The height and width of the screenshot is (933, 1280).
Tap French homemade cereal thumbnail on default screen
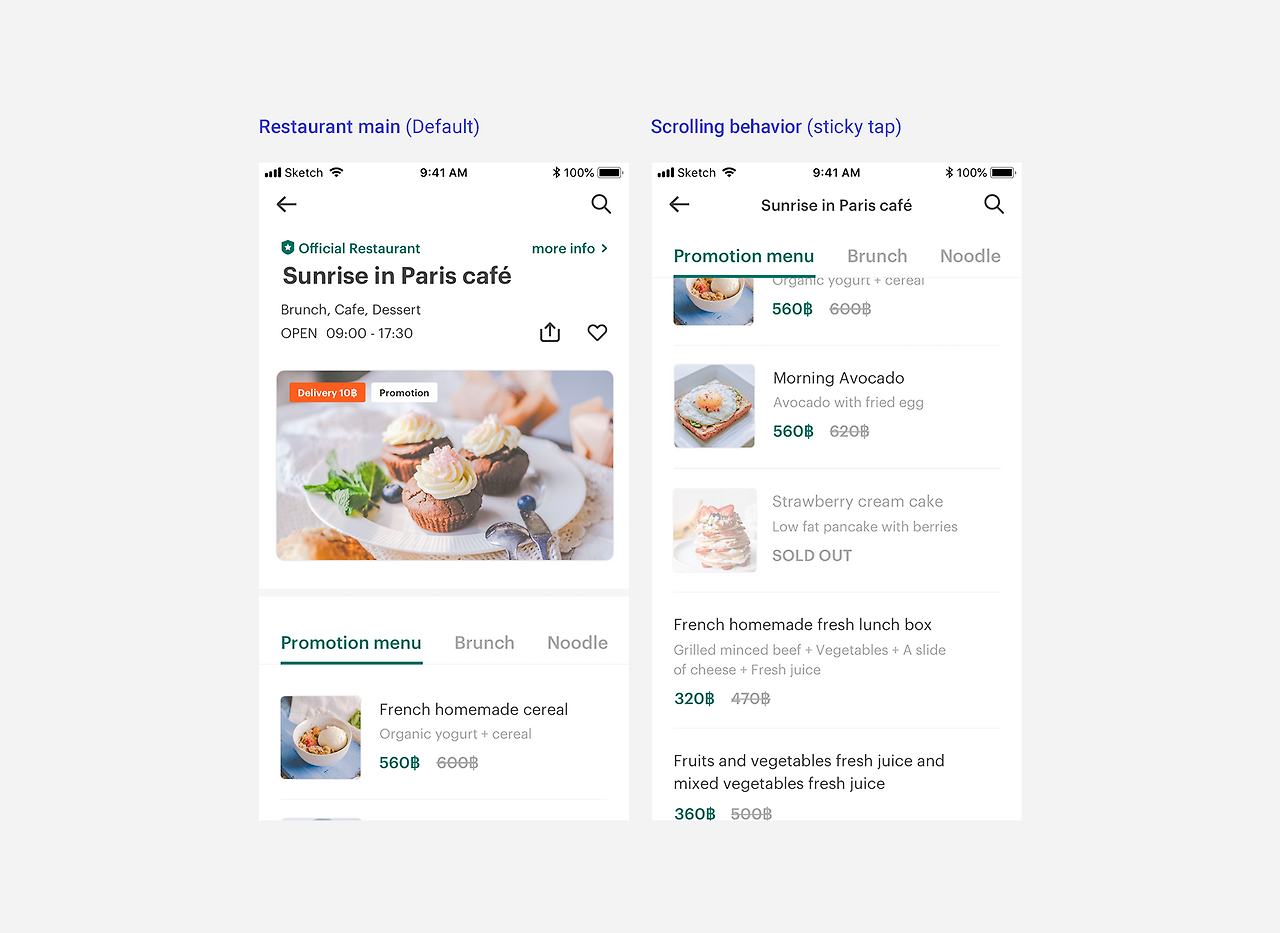pos(321,737)
